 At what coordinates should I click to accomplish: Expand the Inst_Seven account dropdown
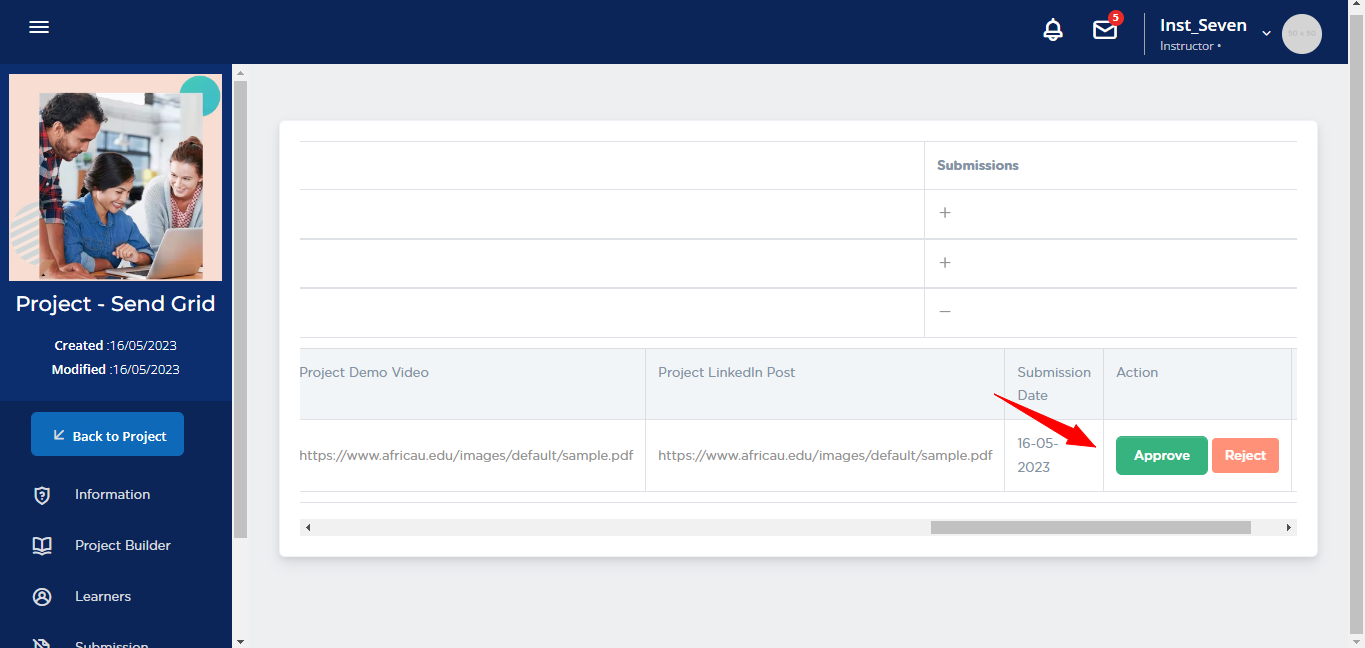[x=1266, y=33]
